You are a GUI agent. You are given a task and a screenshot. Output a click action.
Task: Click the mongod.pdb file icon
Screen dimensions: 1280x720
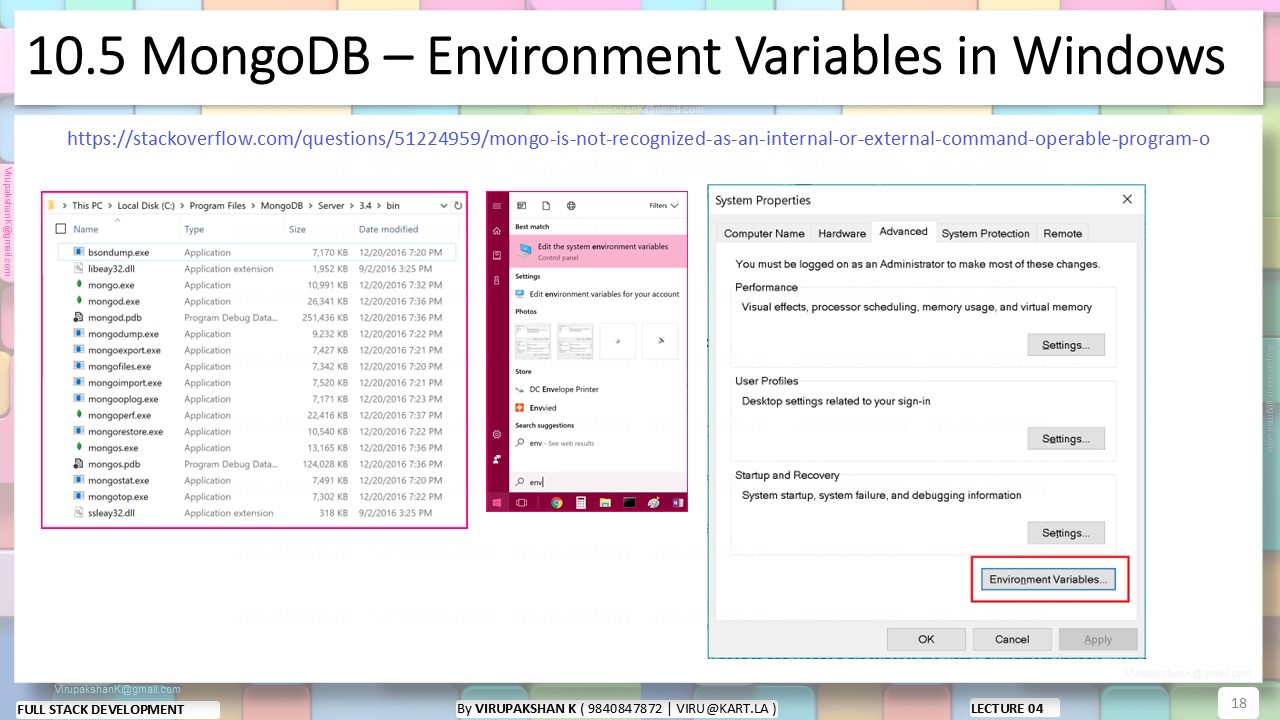(78, 317)
